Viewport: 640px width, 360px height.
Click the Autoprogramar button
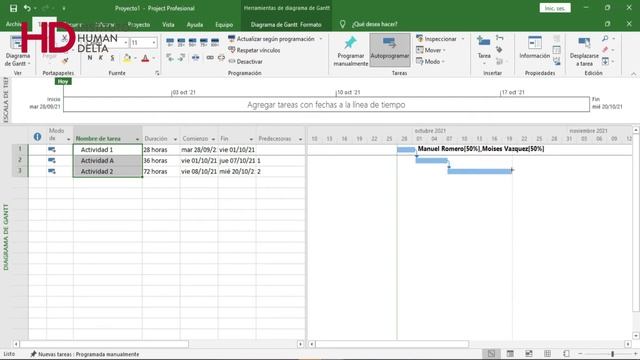pyautogui.click(x=390, y=50)
